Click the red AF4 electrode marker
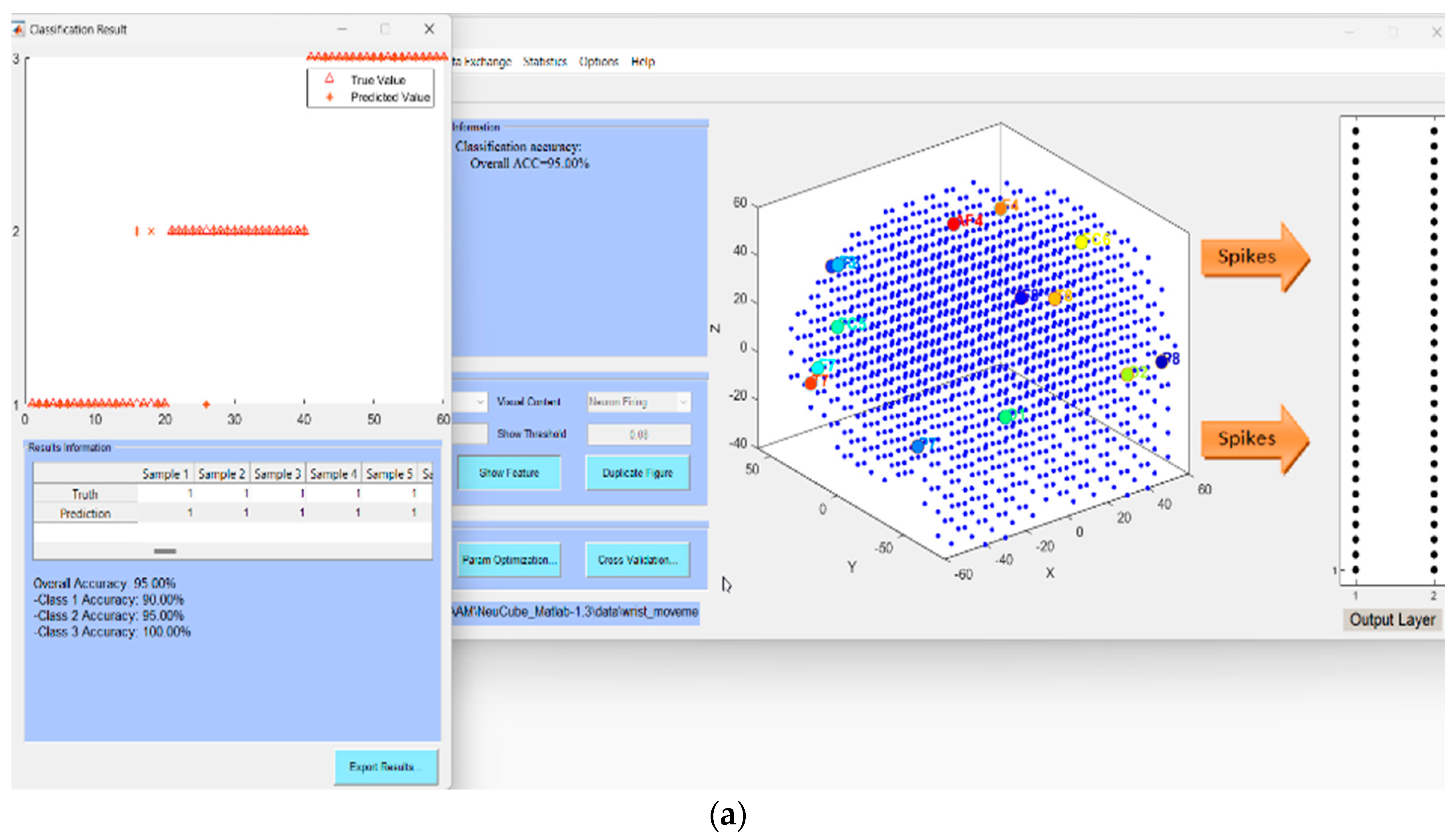The height and width of the screenshot is (840, 1456). click(953, 223)
